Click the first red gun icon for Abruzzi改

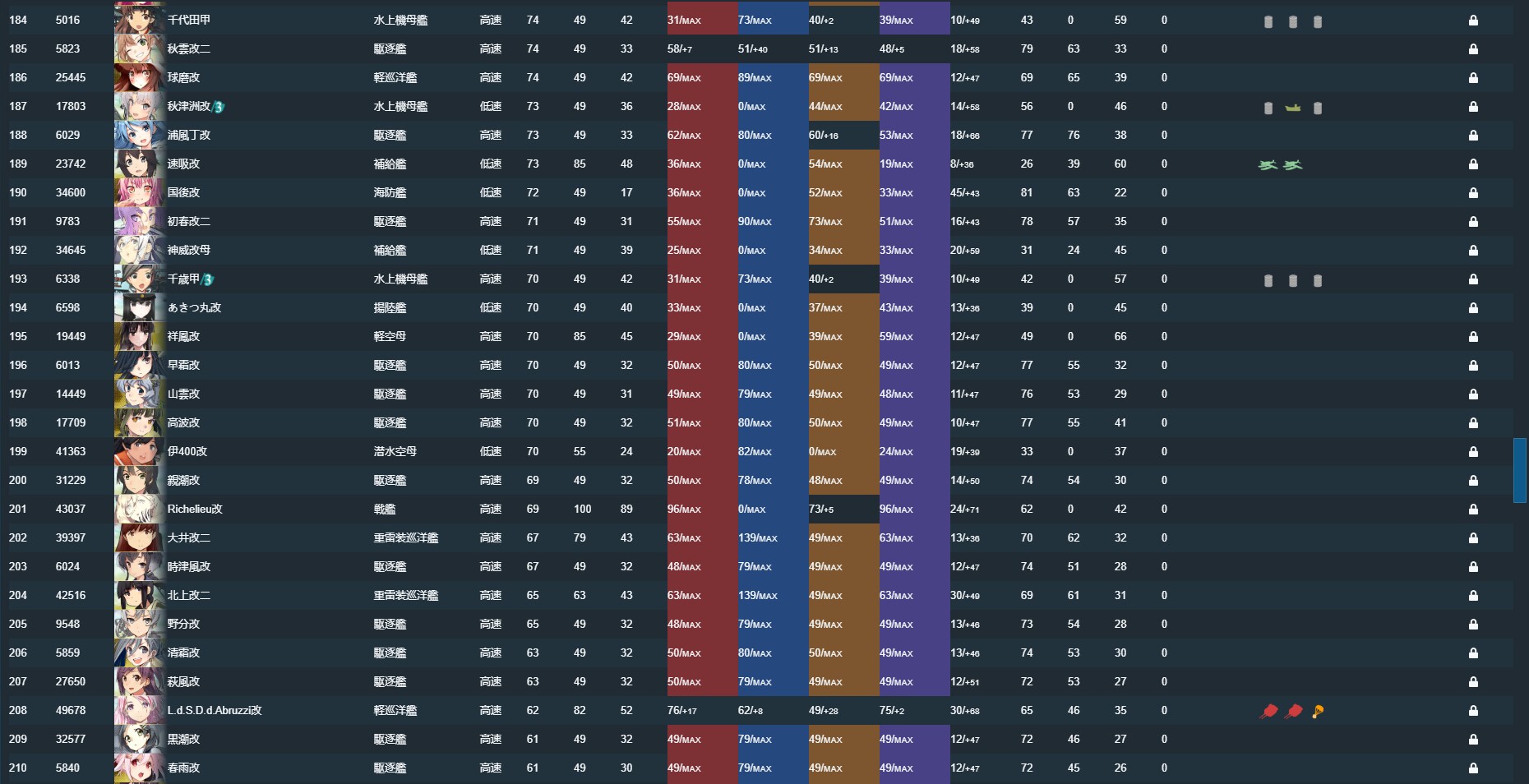[1268, 711]
